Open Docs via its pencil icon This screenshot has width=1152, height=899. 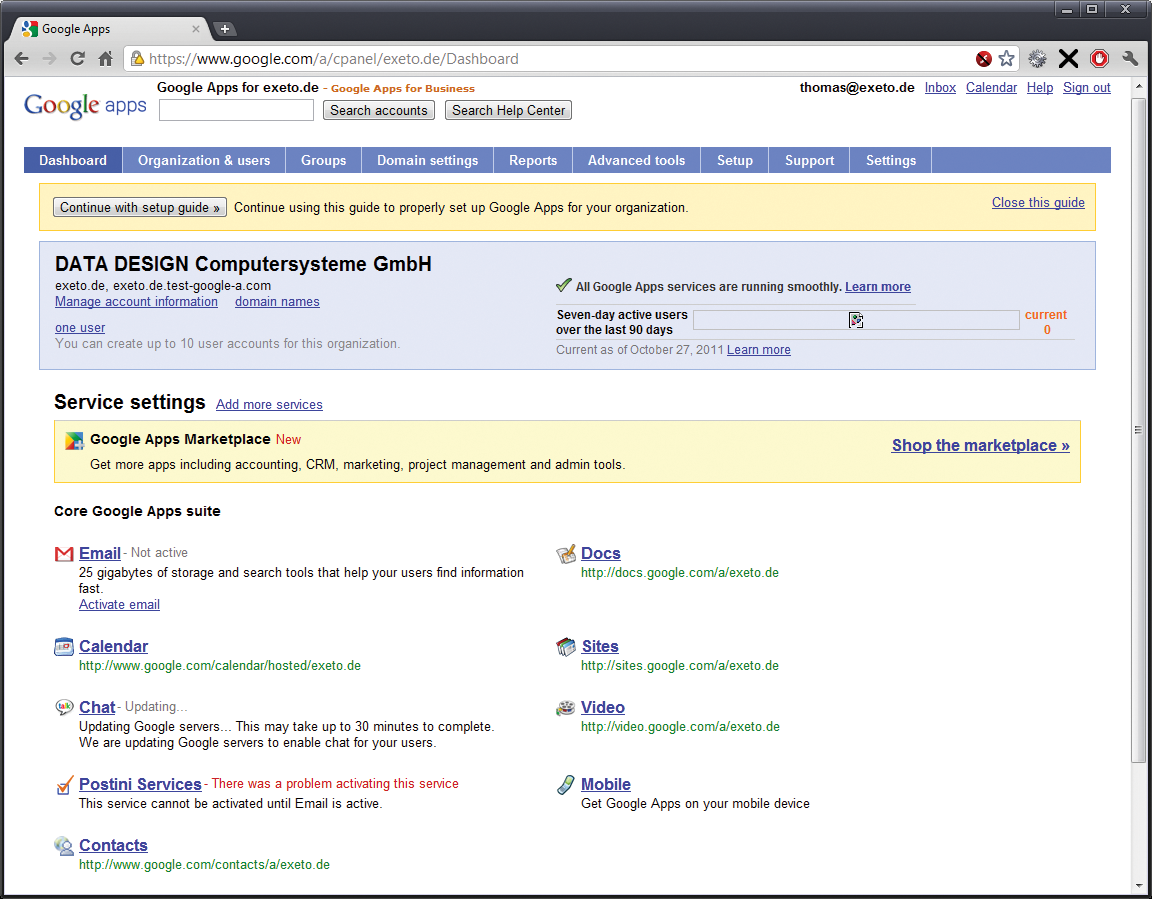[566, 553]
